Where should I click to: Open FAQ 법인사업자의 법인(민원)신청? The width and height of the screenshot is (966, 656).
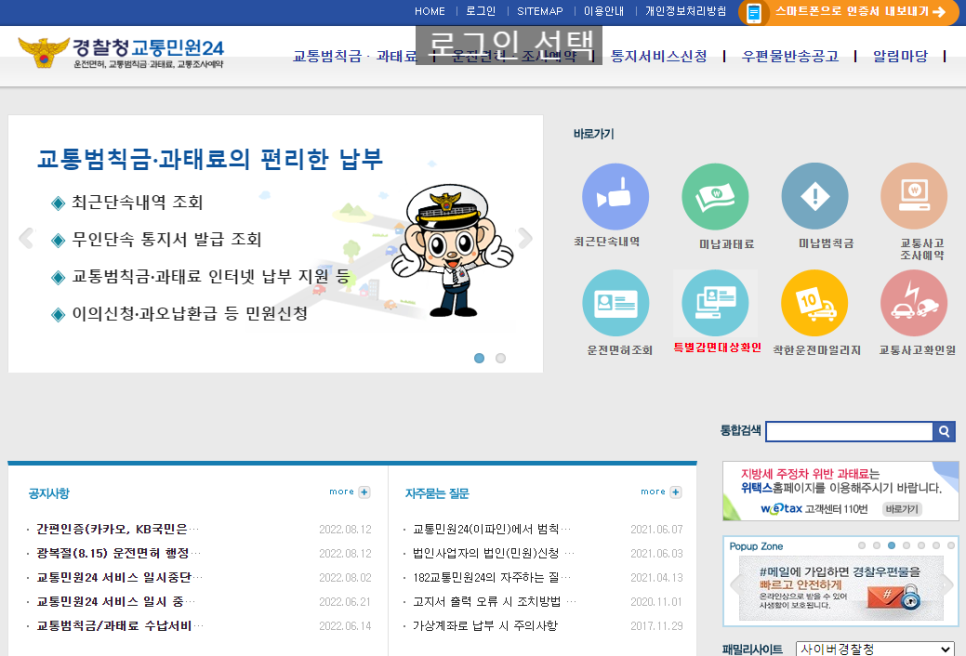493,553
